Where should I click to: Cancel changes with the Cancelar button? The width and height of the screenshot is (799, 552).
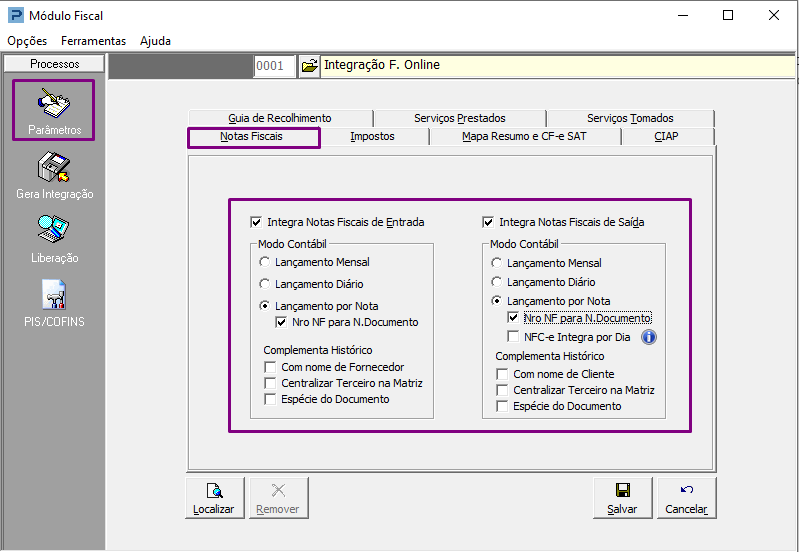click(x=686, y=498)
